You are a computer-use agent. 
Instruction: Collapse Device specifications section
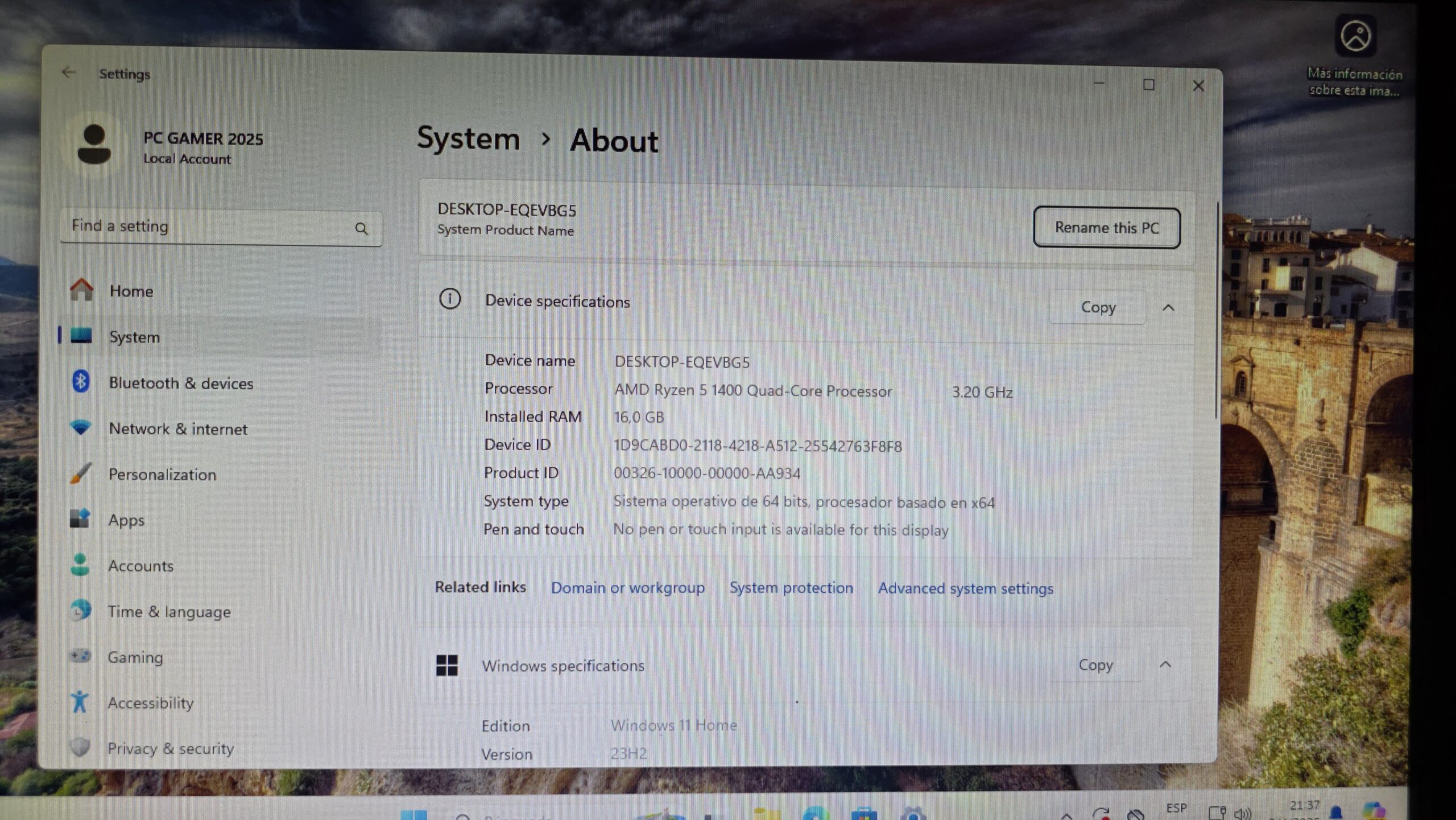click(1168, 308)
